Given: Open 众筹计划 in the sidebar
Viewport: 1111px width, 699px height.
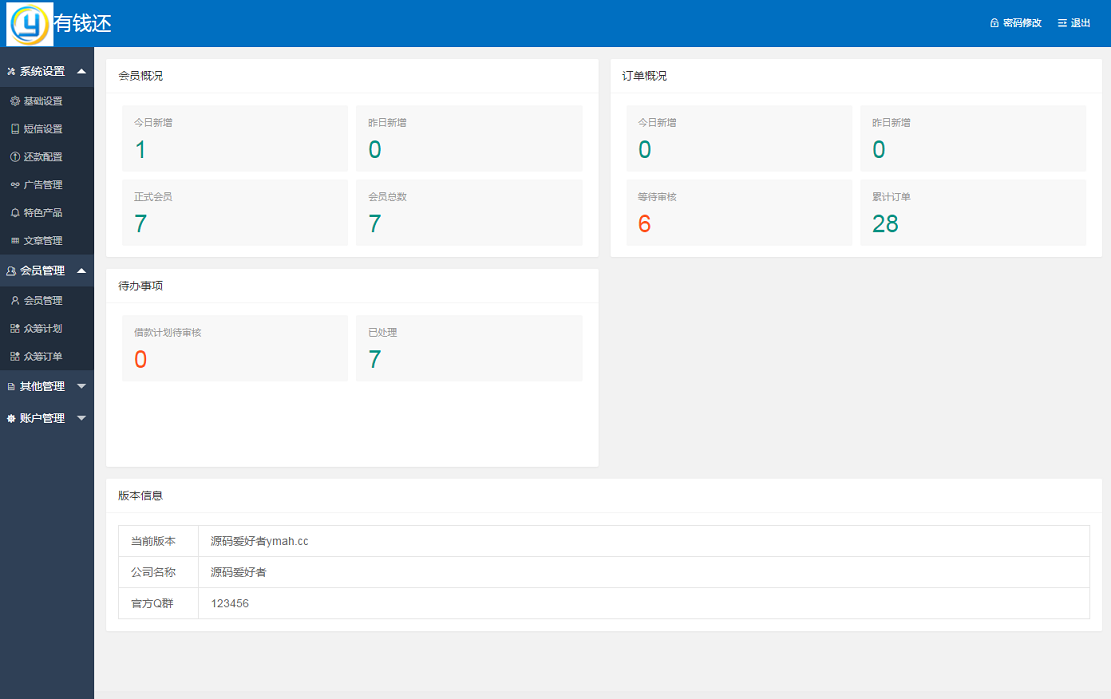Looking at the screenshot, I should pos(43,329).
